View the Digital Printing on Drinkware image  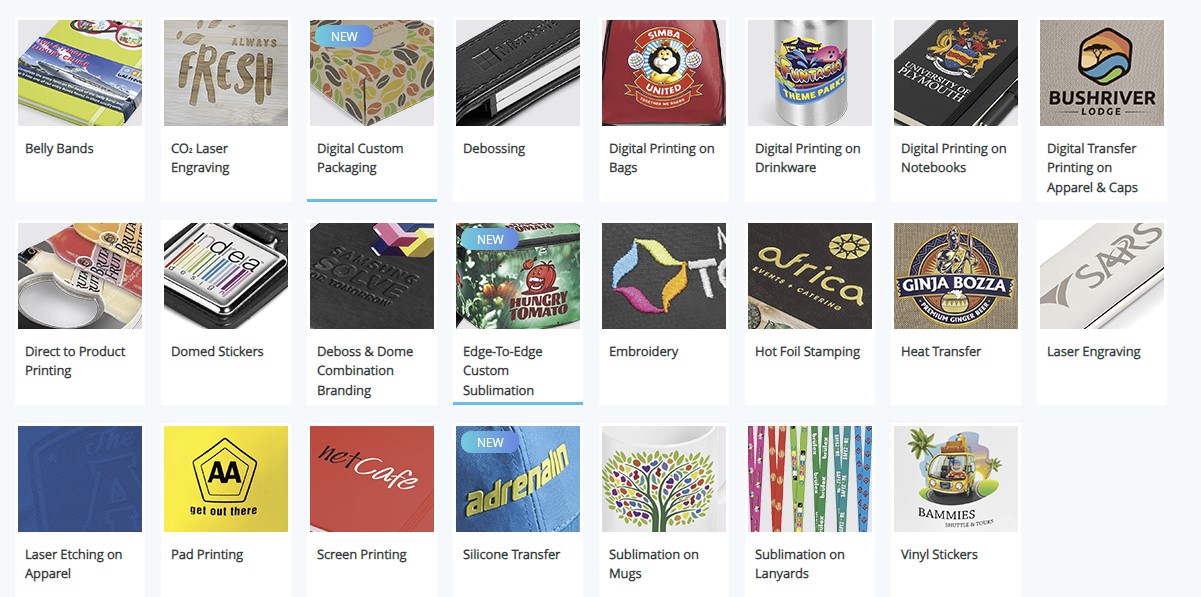click(x=810, y=73)
